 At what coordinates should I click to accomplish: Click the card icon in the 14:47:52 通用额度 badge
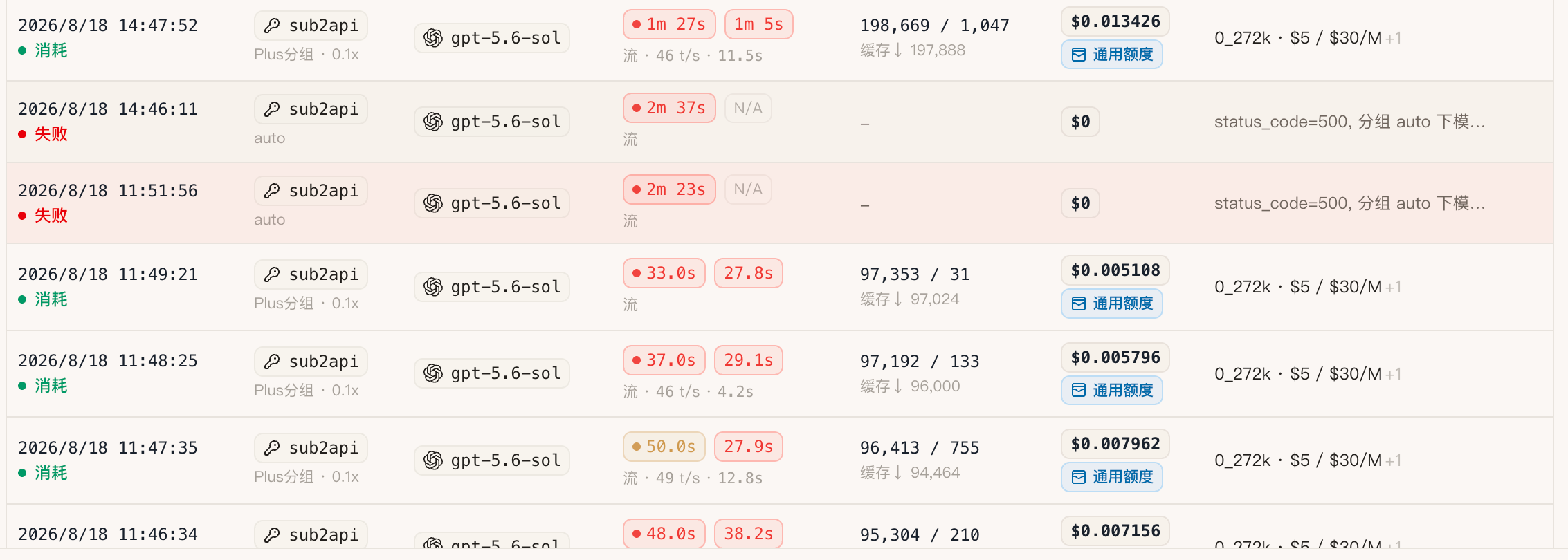[1079, 55]
